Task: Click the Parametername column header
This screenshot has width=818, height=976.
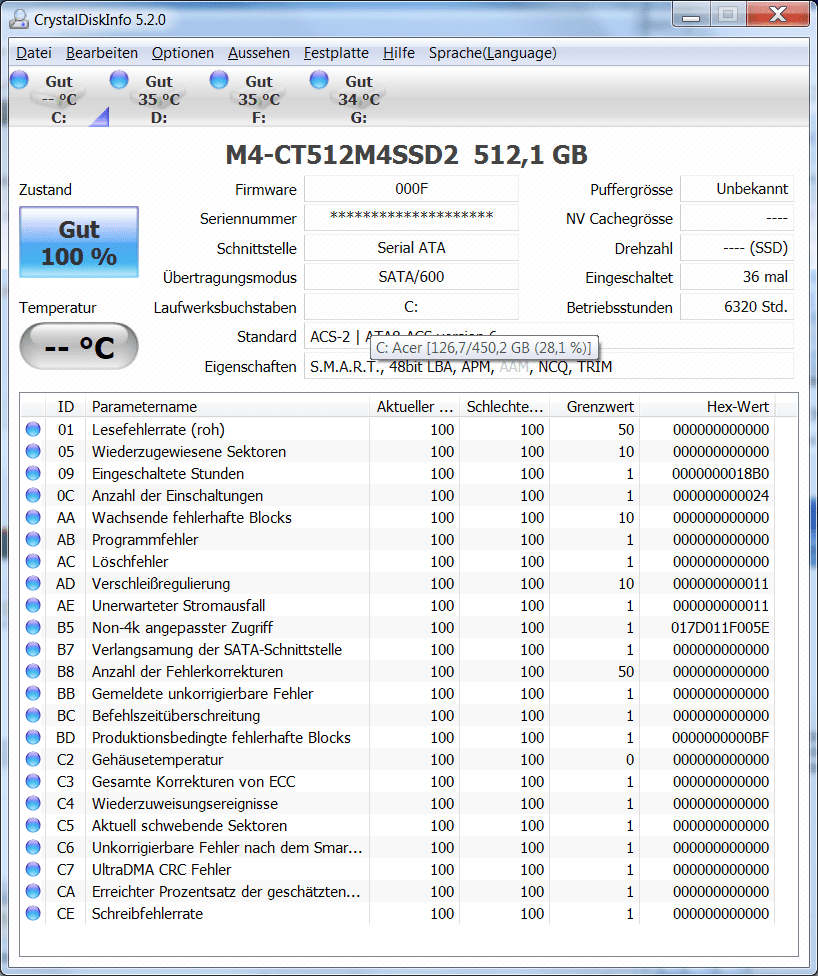Action: coord(227,406)
